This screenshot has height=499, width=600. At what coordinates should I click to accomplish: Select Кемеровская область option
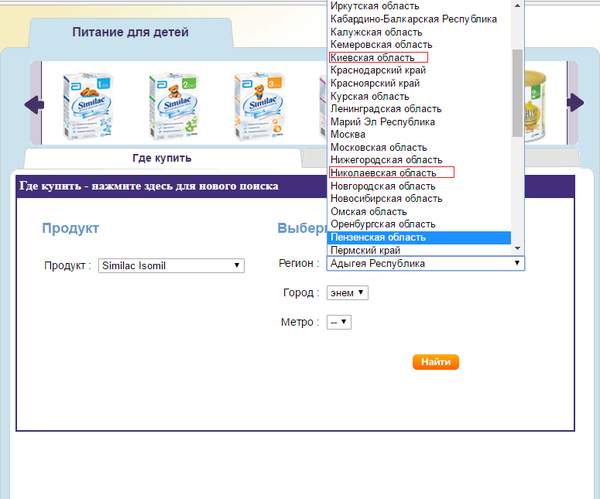(x=419, y=45)
